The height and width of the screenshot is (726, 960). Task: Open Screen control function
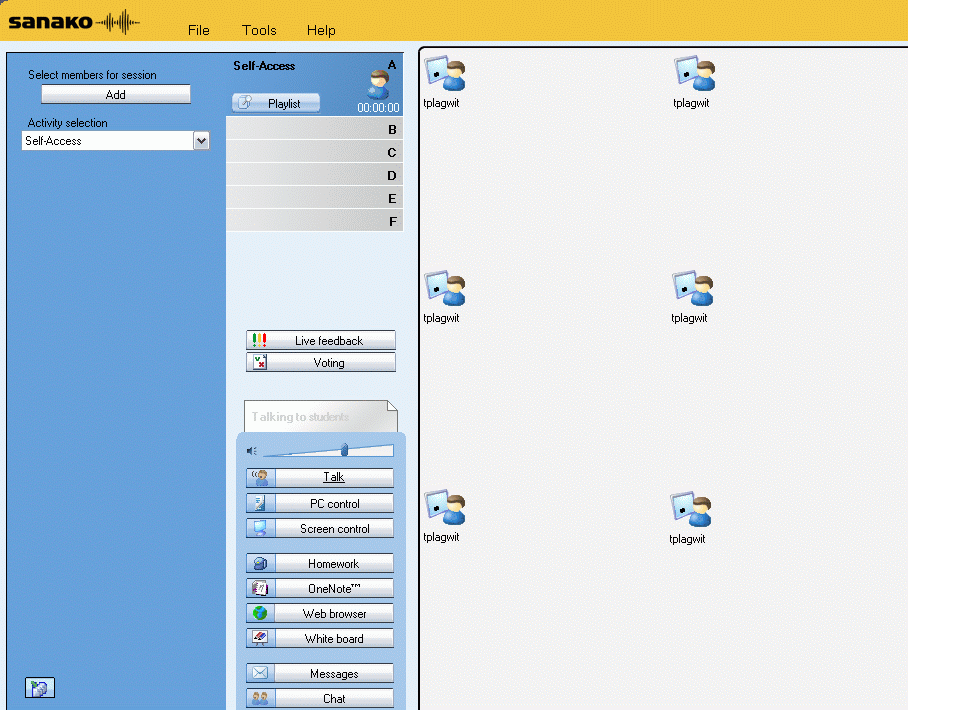pos(320,529)
